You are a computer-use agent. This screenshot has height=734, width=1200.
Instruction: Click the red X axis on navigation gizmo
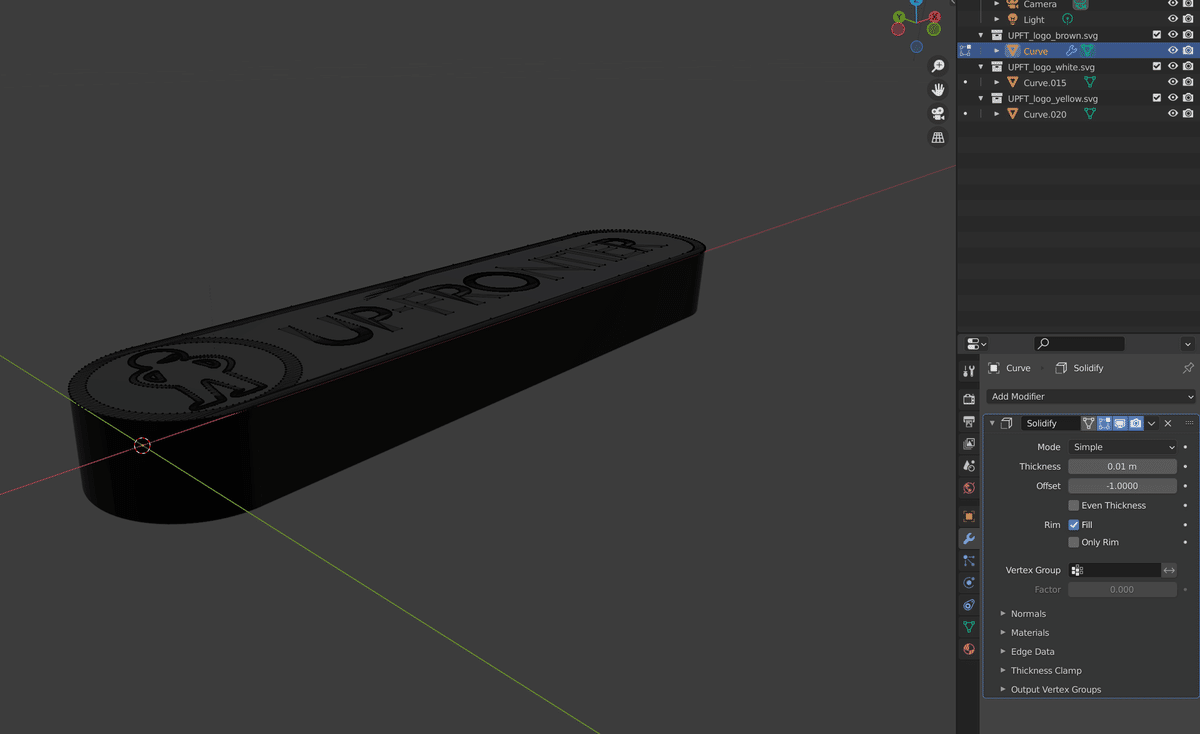934,17
